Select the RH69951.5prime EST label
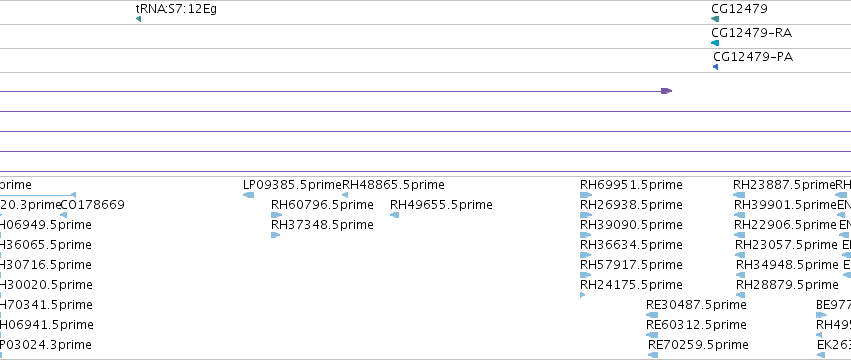 (631, 185)
